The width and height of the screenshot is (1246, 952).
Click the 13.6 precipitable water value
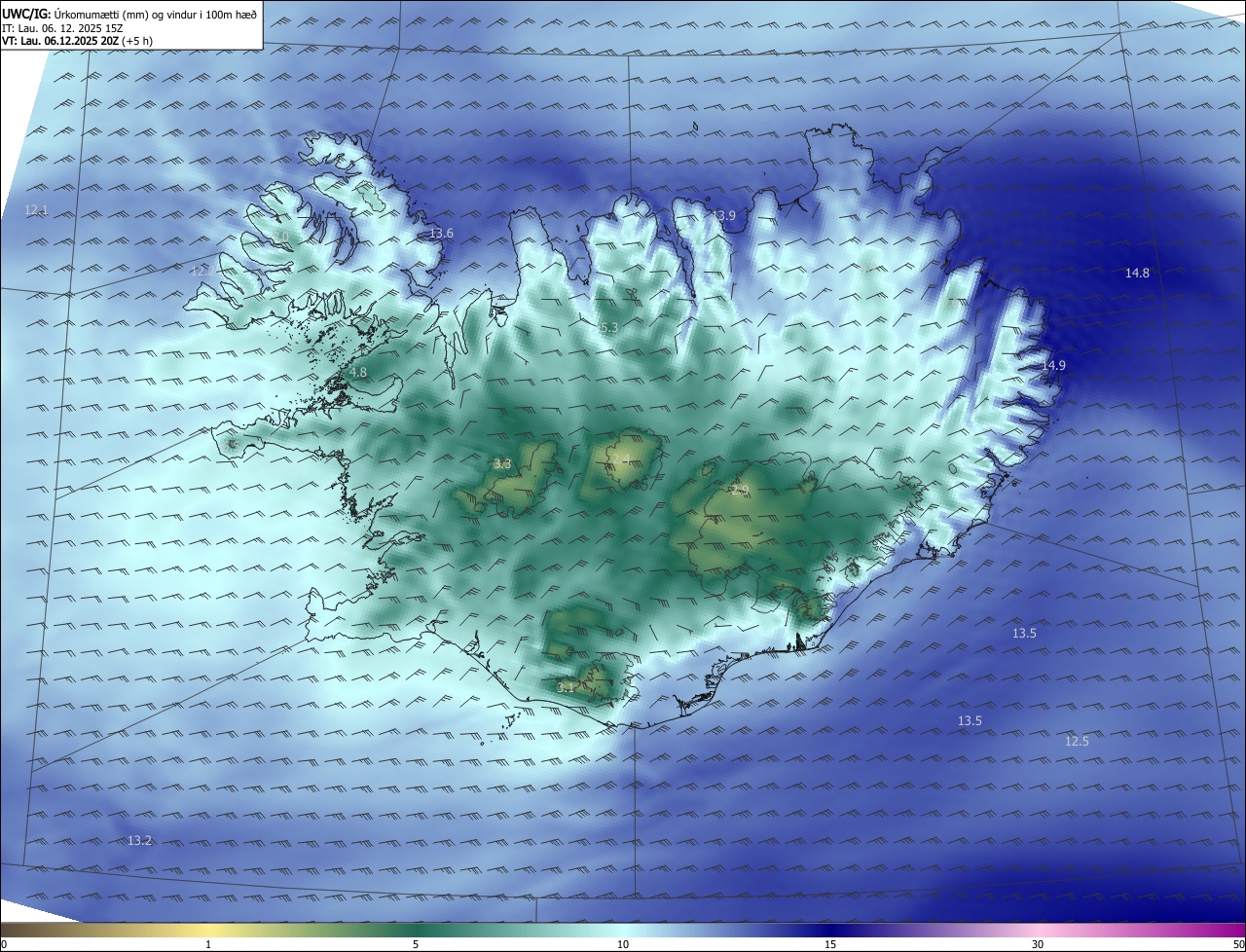442,234
